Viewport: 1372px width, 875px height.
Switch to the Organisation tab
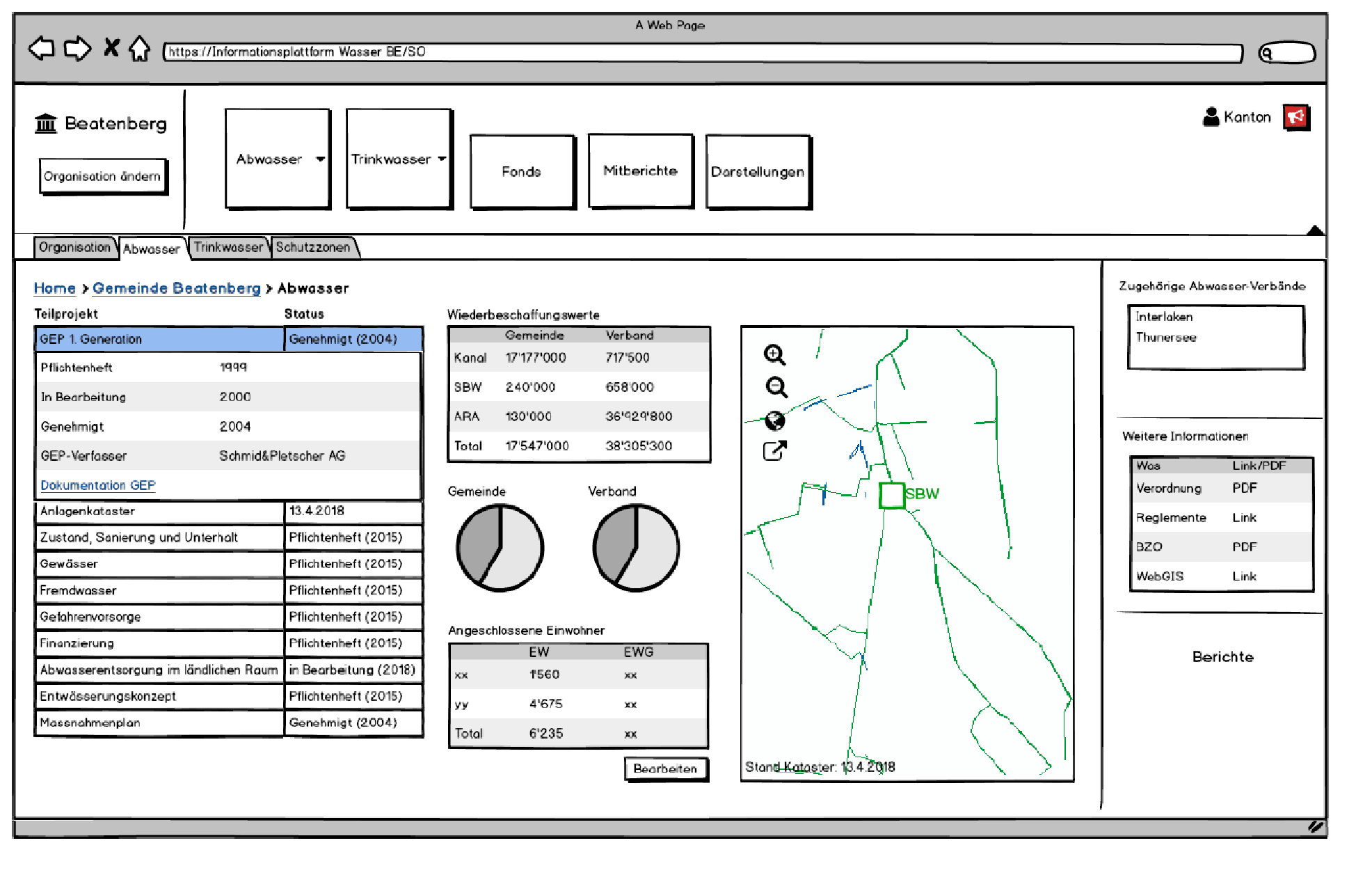coord(74,247)
